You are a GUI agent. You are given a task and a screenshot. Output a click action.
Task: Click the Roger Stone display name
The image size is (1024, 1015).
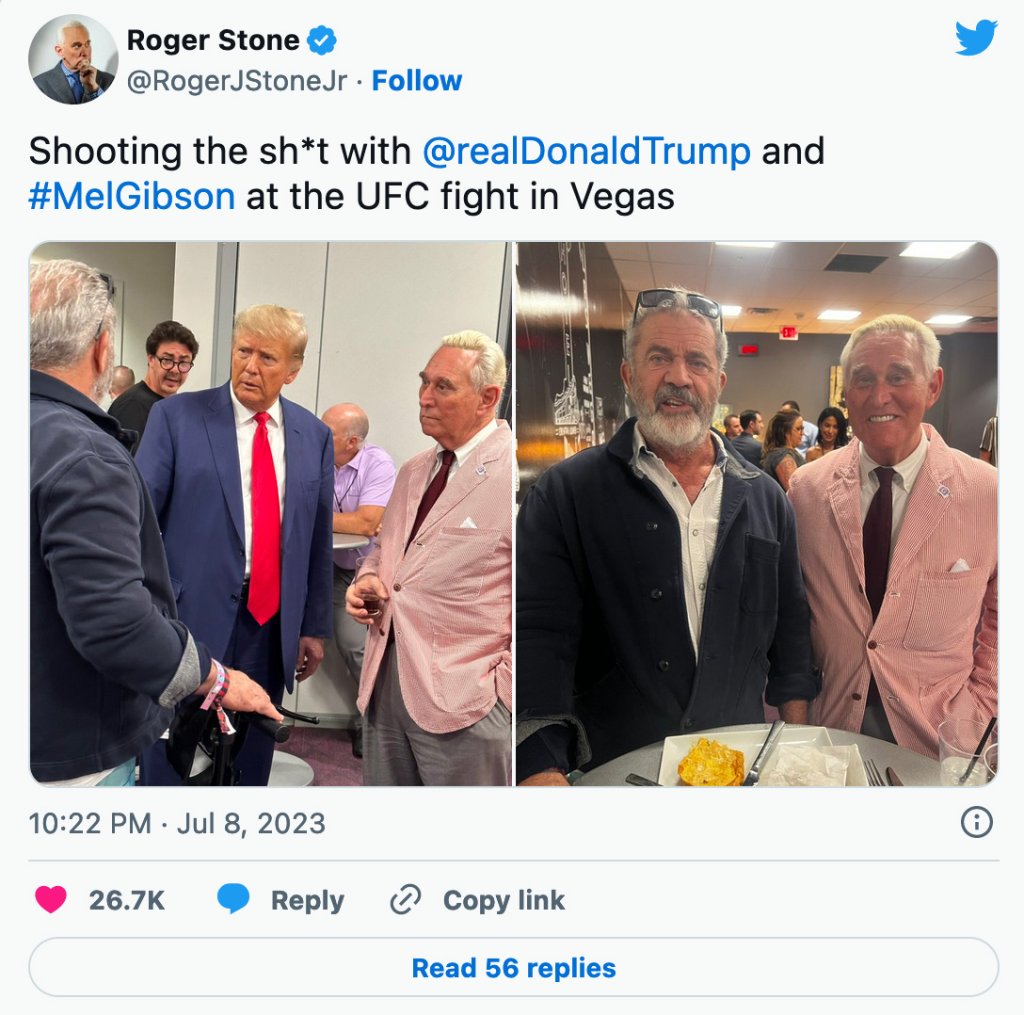point(213,40)
